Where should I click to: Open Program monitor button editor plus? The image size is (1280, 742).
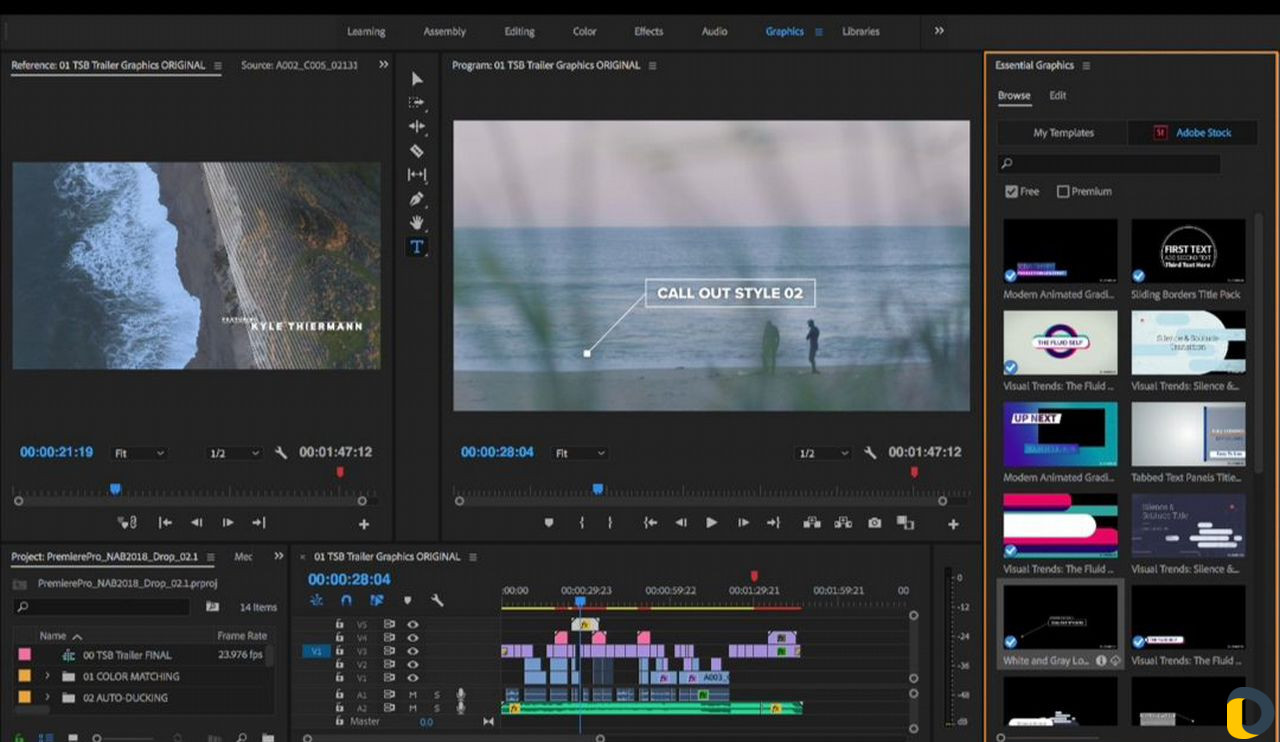pyautogui.click(x=953, y=524)
